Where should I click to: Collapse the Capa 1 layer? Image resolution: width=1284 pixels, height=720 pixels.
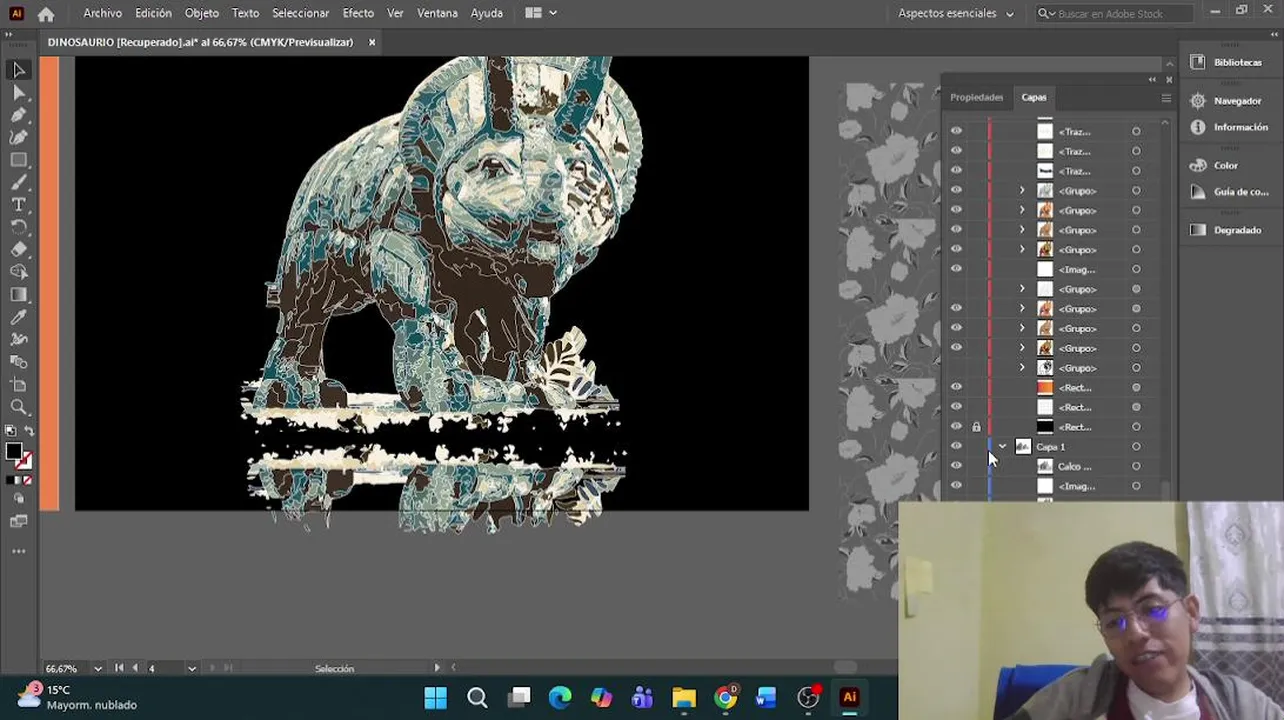(x=1002, y=447)
